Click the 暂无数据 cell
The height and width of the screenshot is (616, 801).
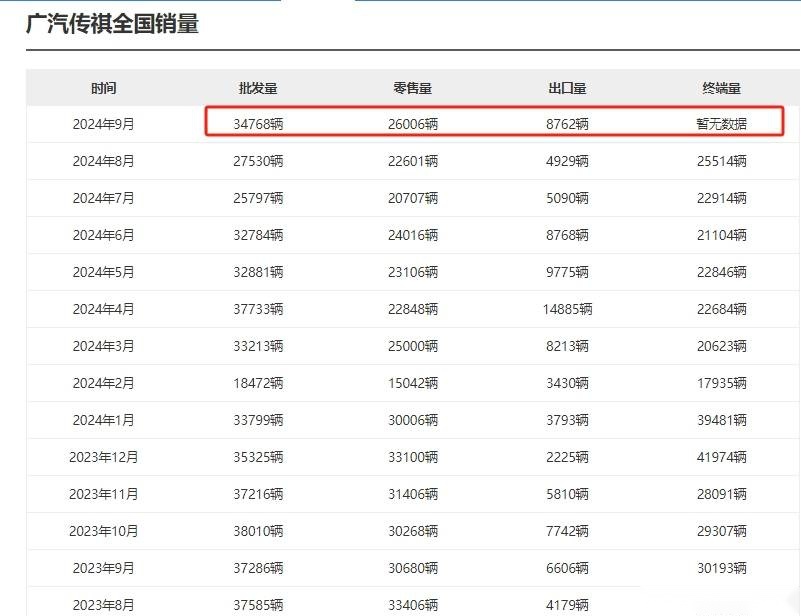click(722, 124)
